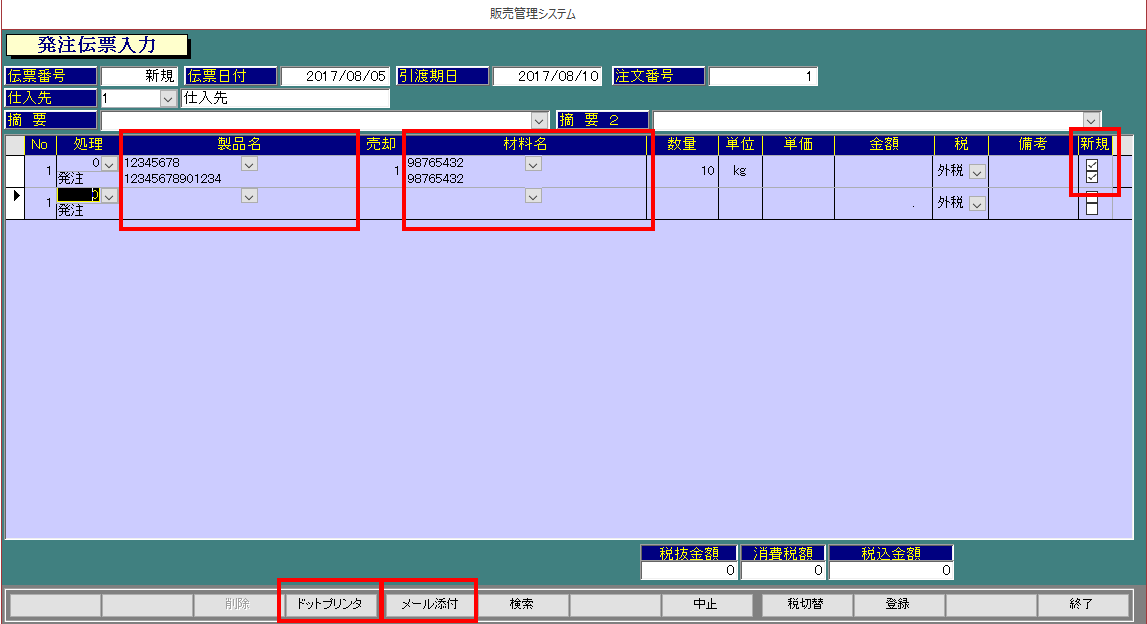Screen dimensions: 1147x624
Task: Click the 税込金額 total value field
Action: tap(891, 571)
